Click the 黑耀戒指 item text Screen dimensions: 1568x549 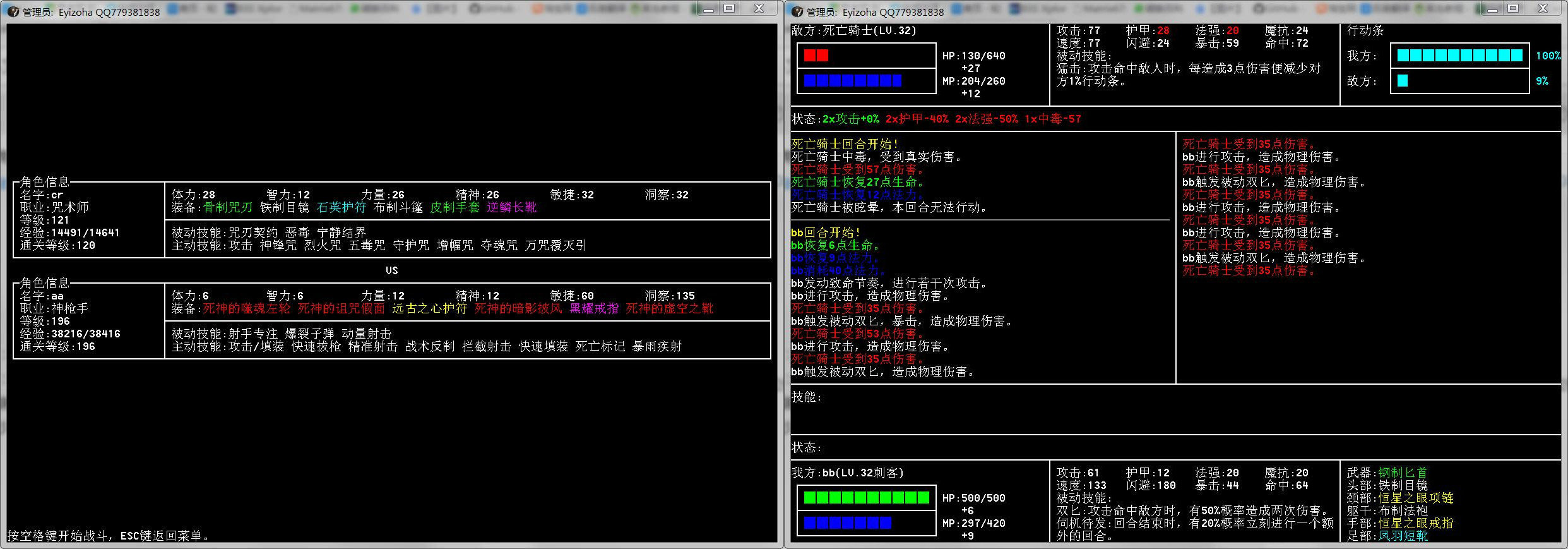pyautogui.click(x=594, y=308)
